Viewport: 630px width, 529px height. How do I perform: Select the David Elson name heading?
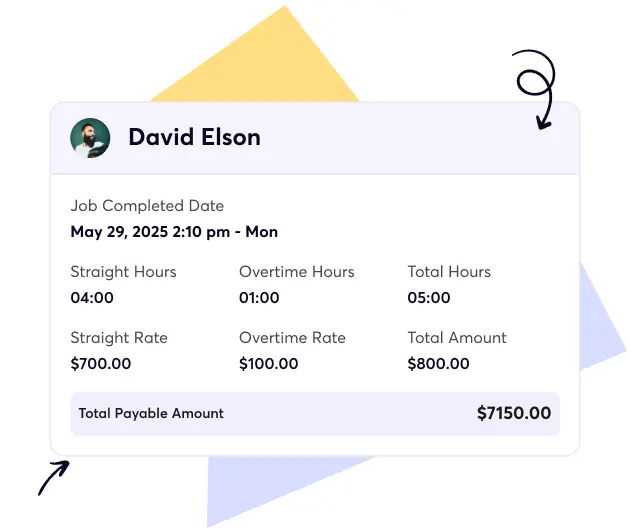tap(194, 138)
